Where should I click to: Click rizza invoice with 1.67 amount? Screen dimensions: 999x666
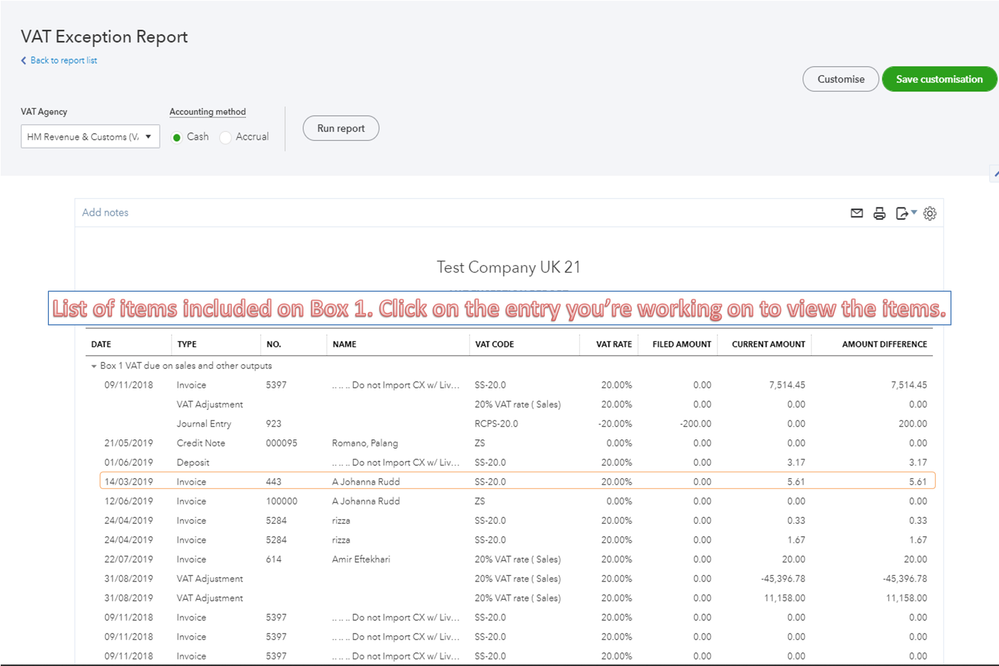(517, 540)
